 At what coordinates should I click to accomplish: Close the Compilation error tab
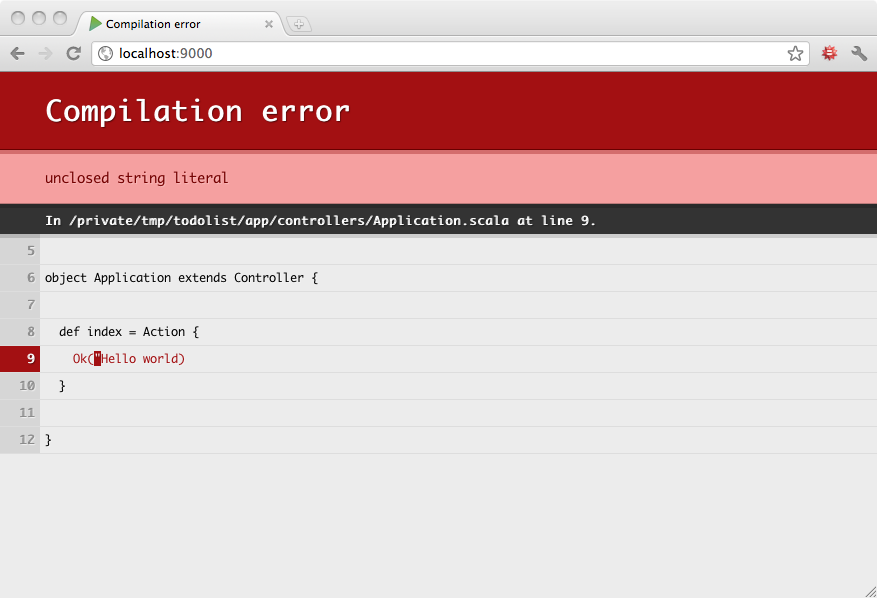click(x=269, y=24)
